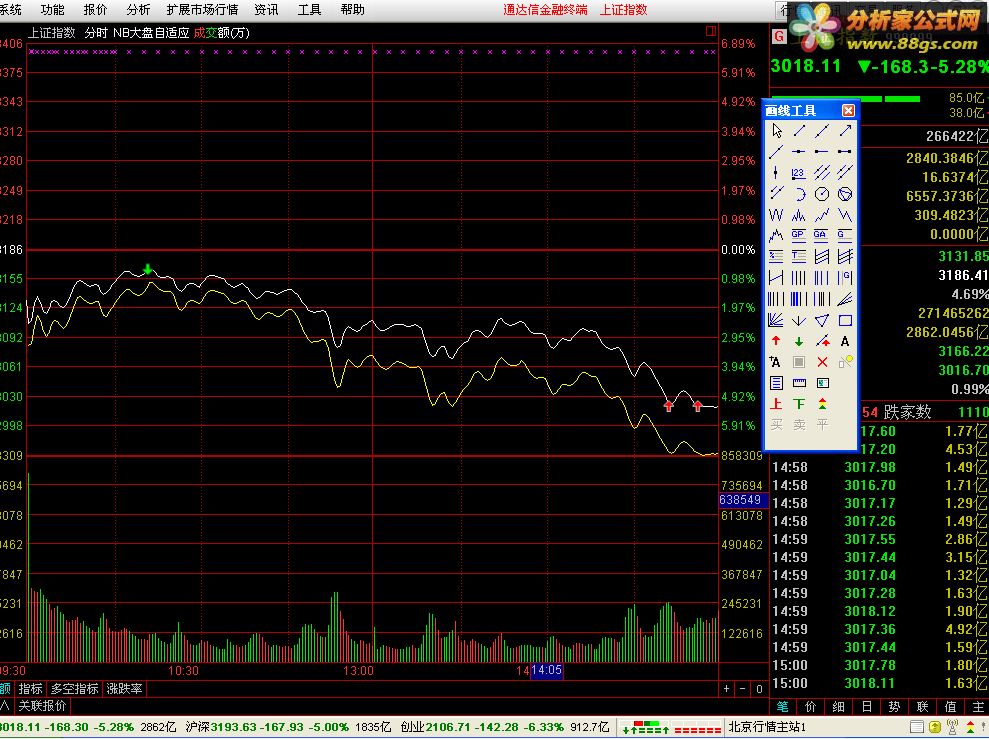Screen dimensions: 989x739
Task: Choose the triangle drawing tool
Action: [822, 321]
